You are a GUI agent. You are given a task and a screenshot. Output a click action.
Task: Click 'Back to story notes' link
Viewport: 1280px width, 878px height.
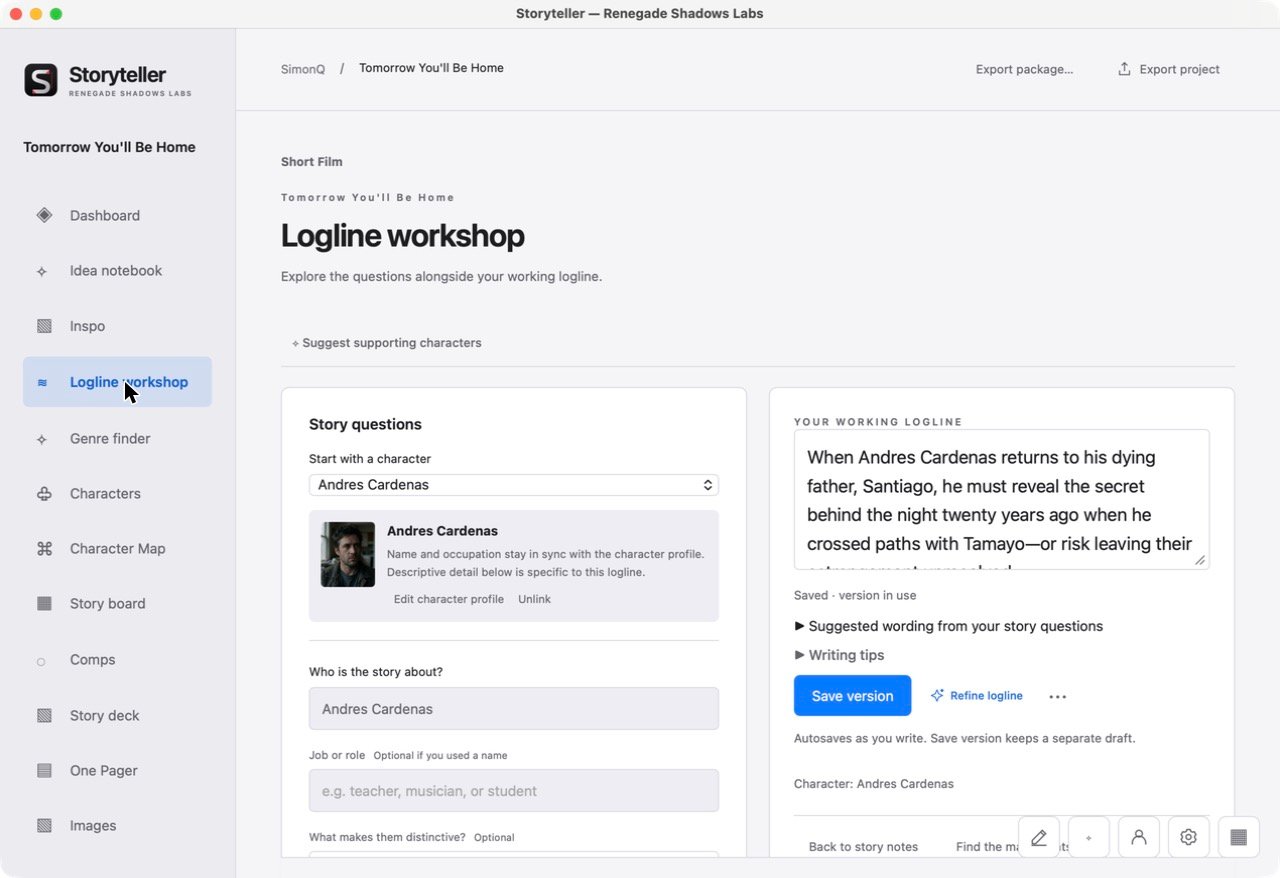point(863,847)
